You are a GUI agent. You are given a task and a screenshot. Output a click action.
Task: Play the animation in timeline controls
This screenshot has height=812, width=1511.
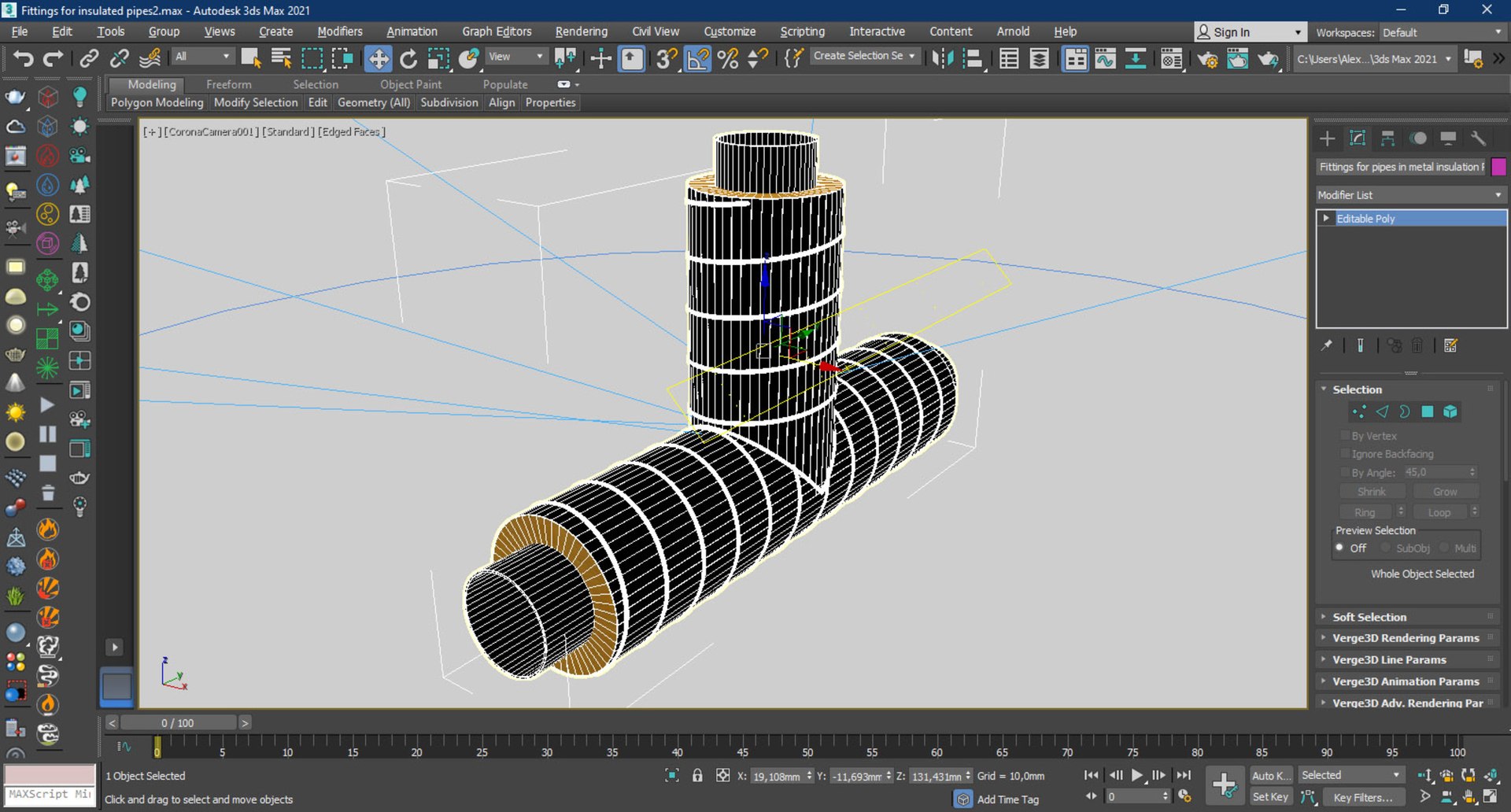1137,776
